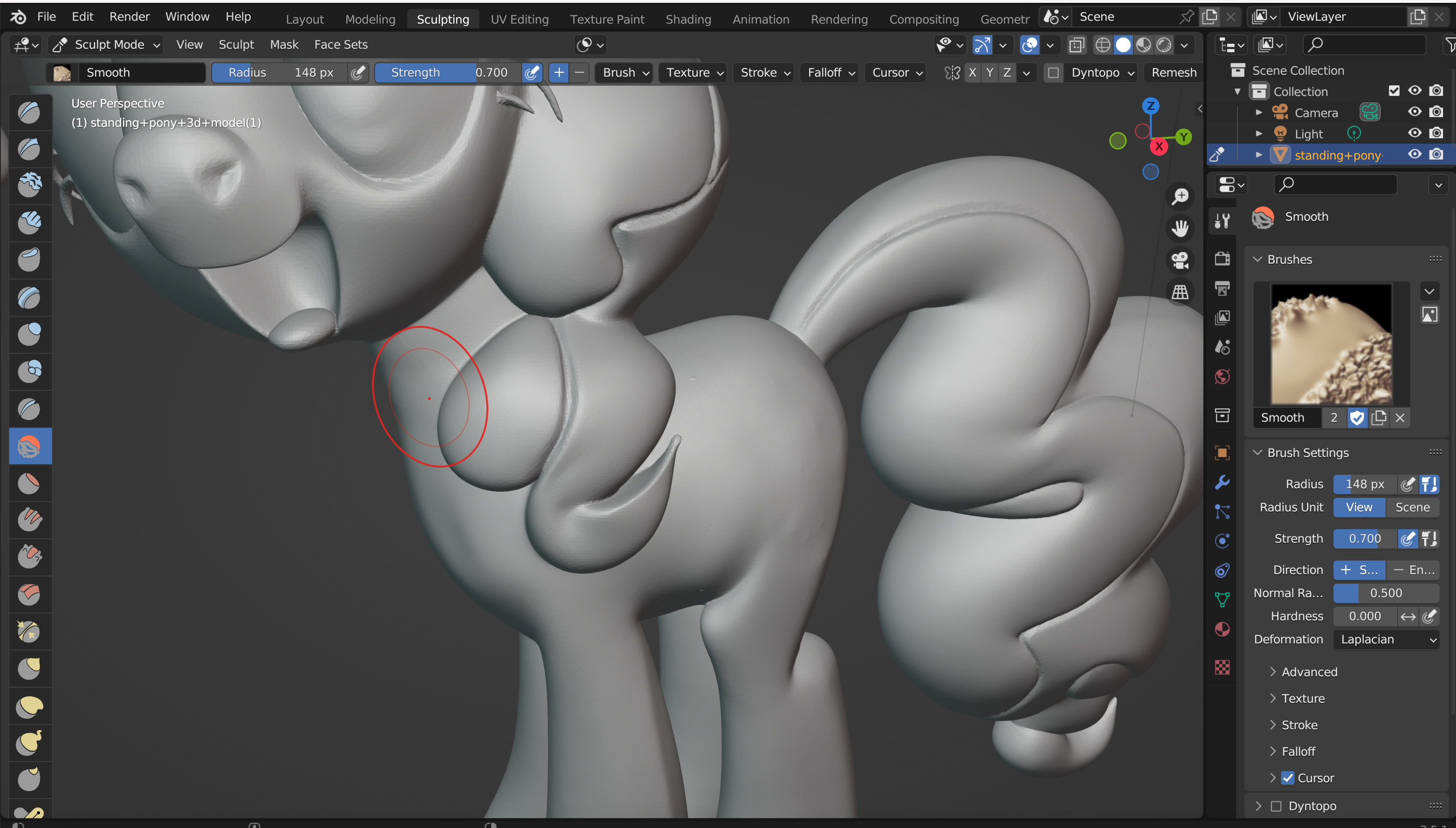
Task: Open the Material properties tab icon
Action: tap(1222, 629)
